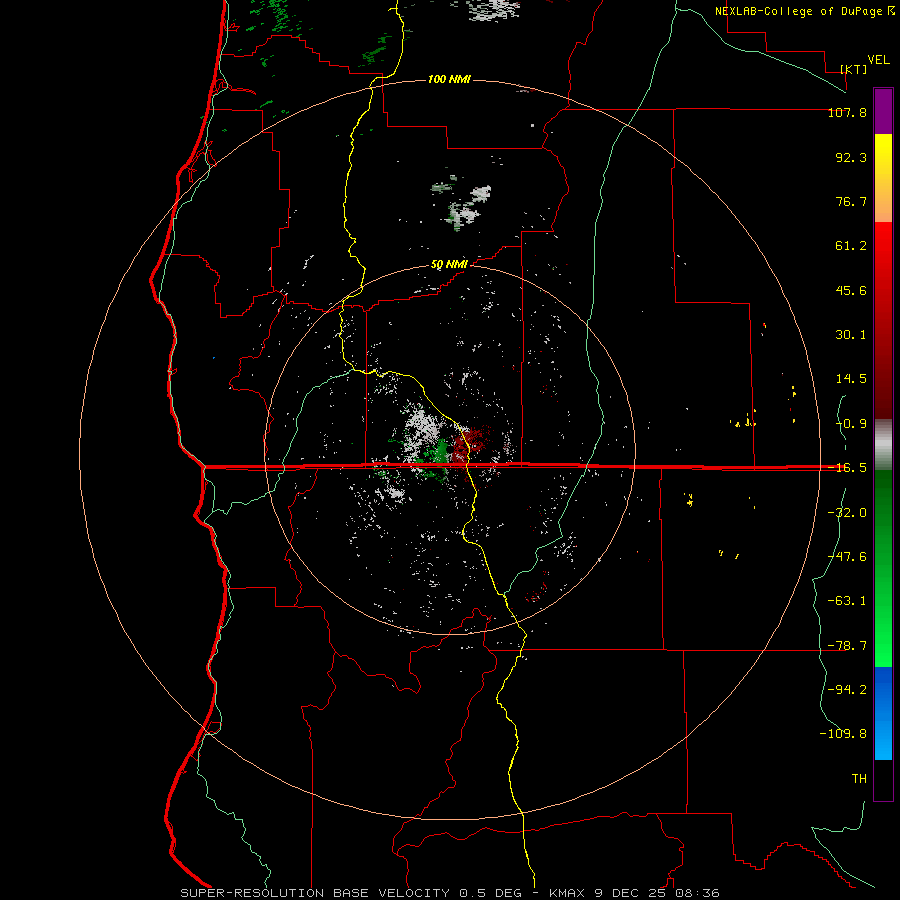Pick the blue segment of color bar
The image size is (900, 900).
tap(883, 713)
